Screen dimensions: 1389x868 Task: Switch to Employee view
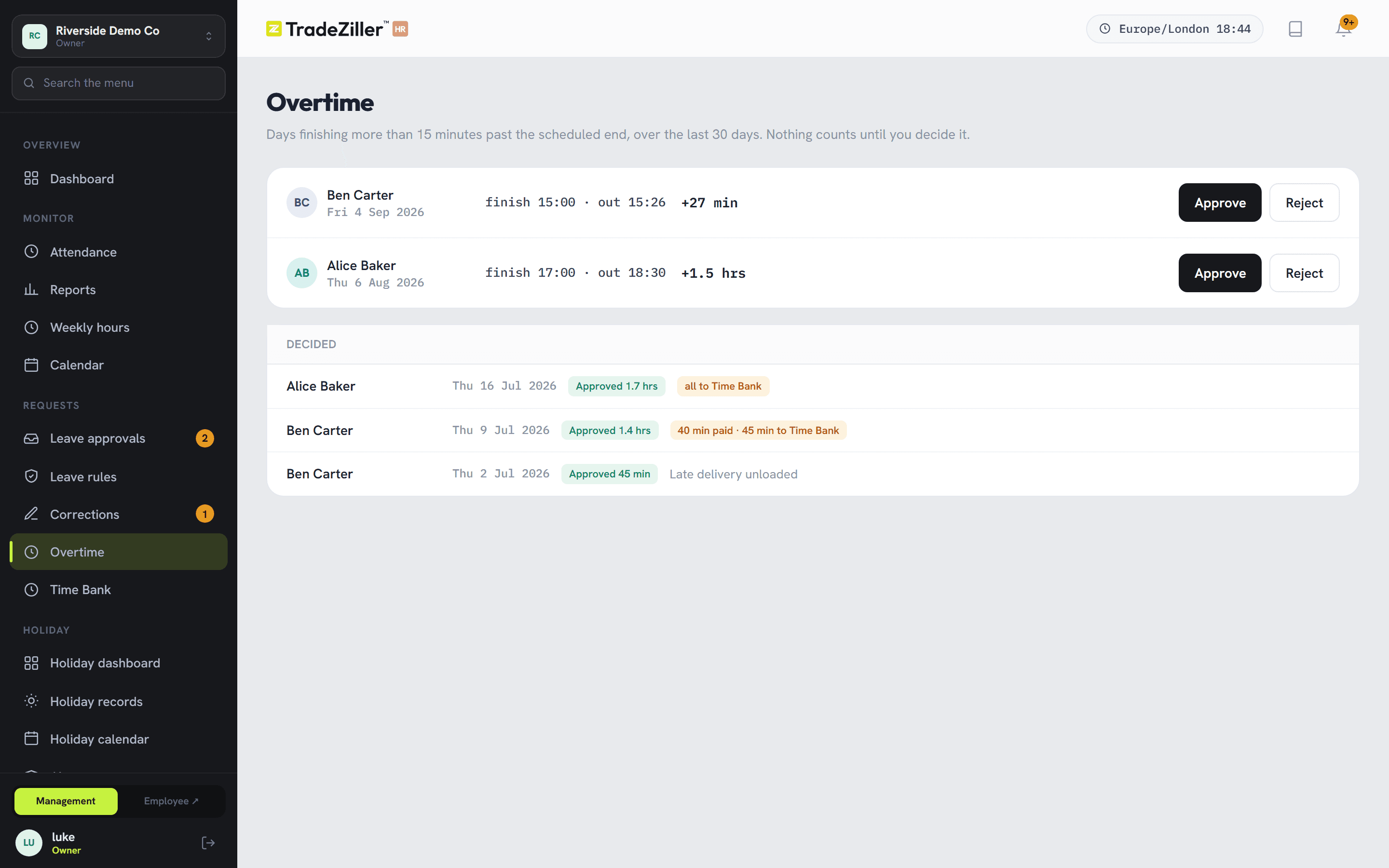171,801
